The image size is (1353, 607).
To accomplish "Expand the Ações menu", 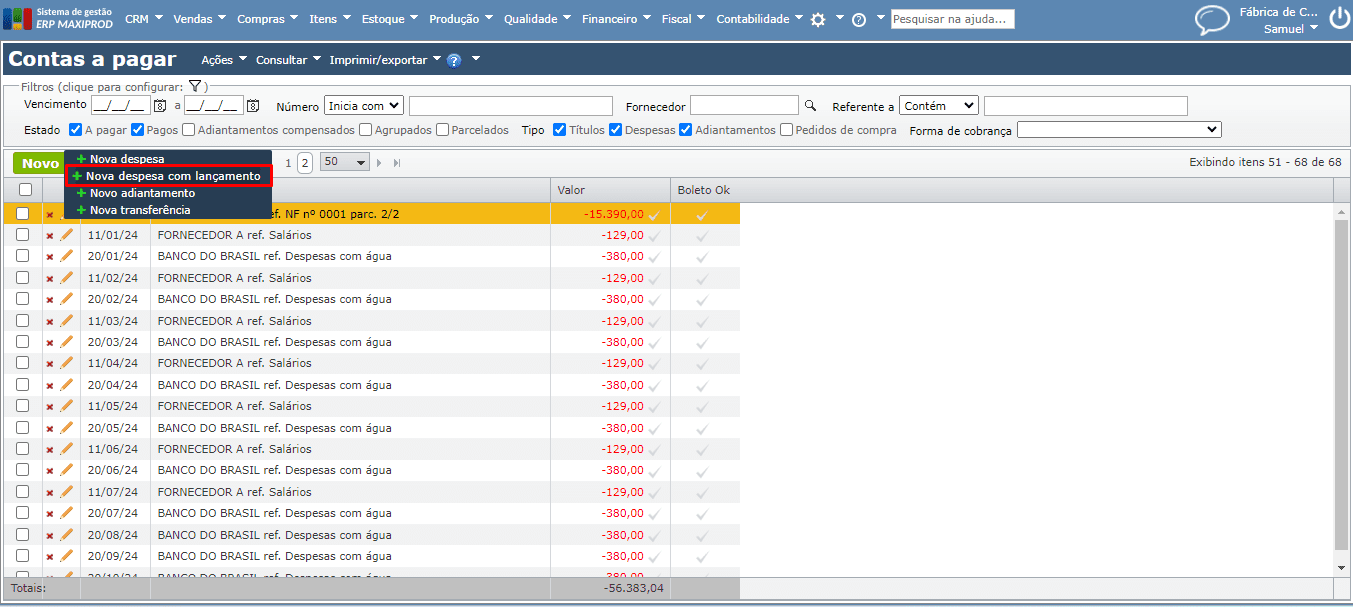I will point(223,60).
